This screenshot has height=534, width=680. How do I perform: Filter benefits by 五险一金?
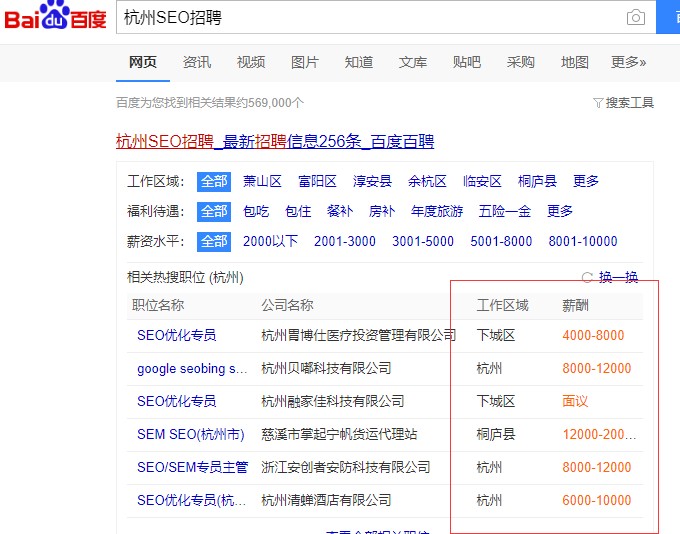[x=504, y=212]
